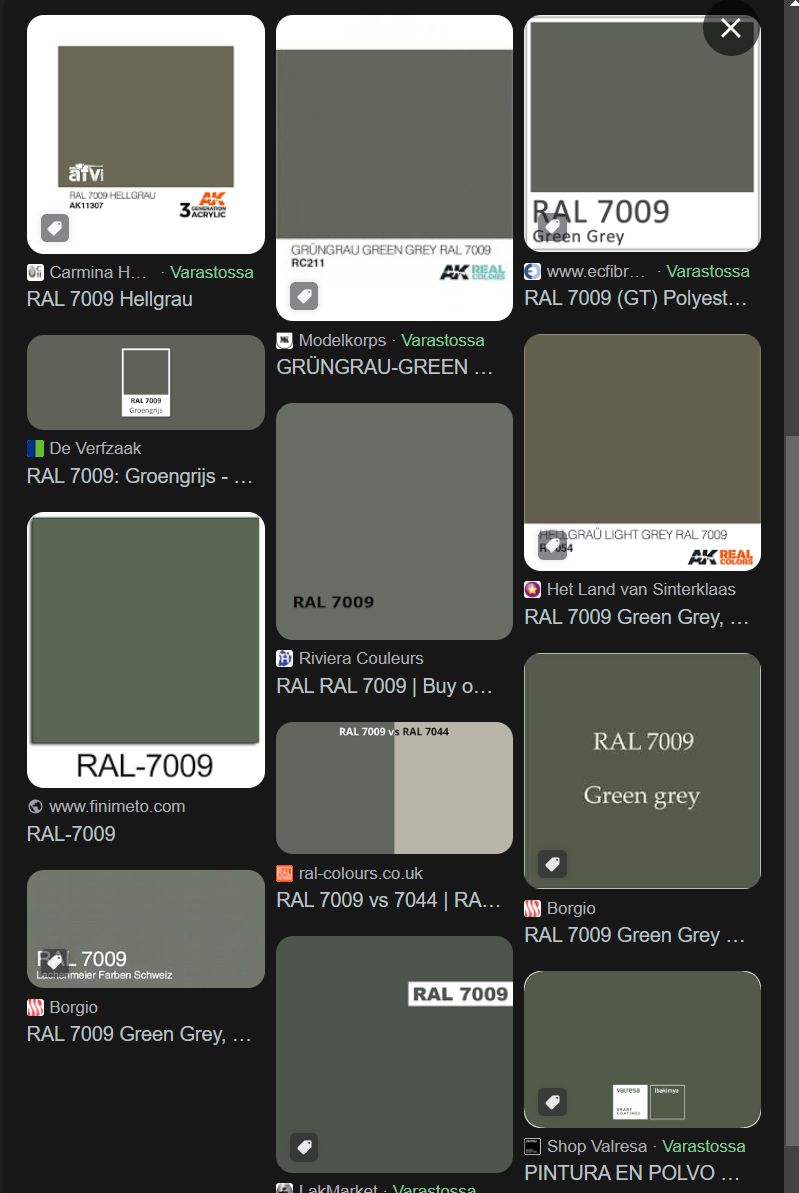Open 'RAL 7009: Groengrijs' result title
Viewport: 799px width, 1193px height.
[139, 476]
